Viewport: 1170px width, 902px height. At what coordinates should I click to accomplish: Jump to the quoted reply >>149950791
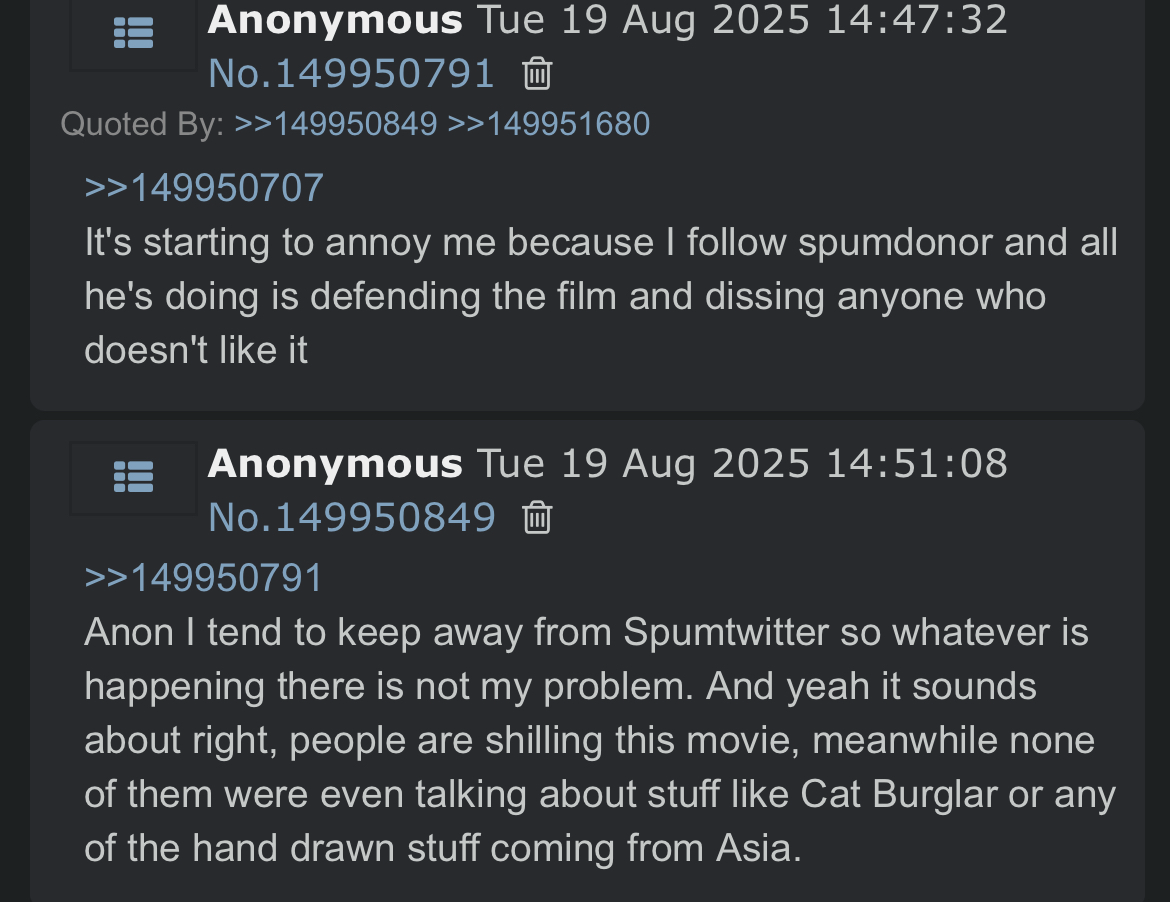204,578
